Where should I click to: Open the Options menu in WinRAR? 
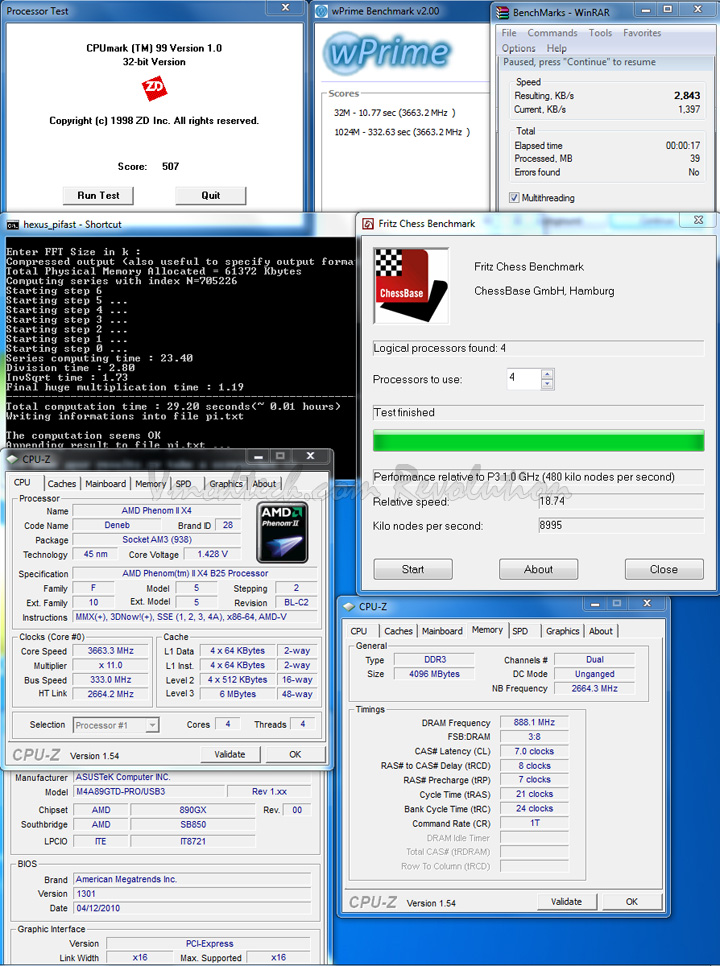click(x=518, y=48)
